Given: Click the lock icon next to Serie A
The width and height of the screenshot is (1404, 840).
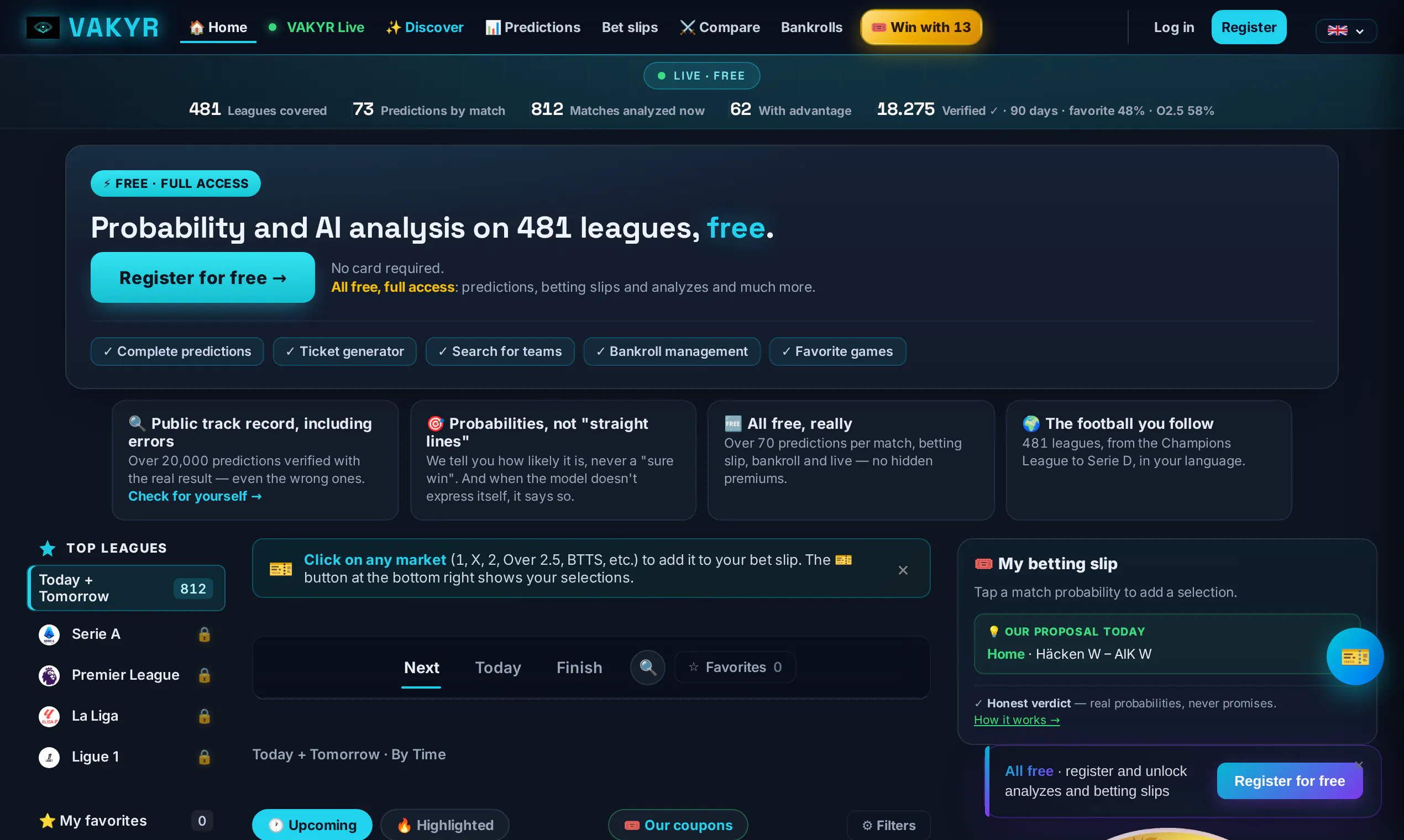Looking at the screenshot, I should pos(205,634).
